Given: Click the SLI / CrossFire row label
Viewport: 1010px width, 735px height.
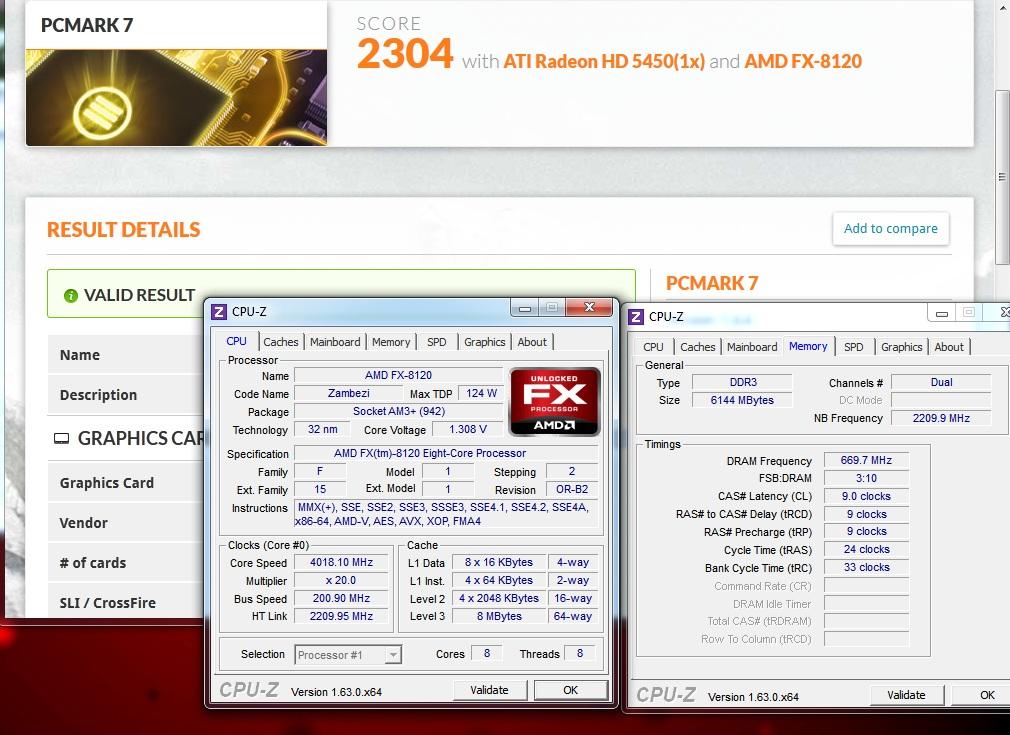Looking at the screenshot, I should click(x=108, y=603).
